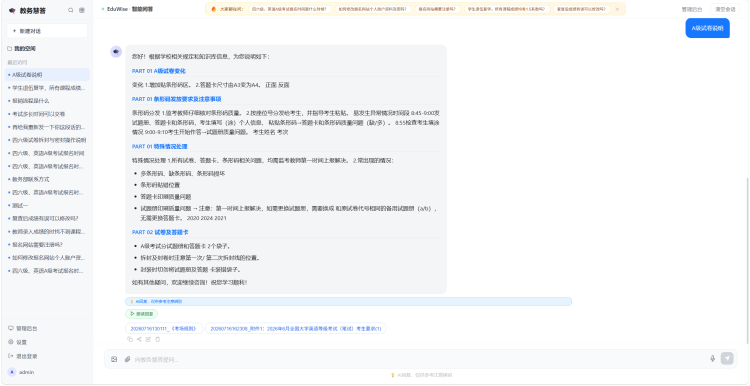Open 设置 in sidebar
The width and height of the screenshot is (750, 386).
click(18, 342)
